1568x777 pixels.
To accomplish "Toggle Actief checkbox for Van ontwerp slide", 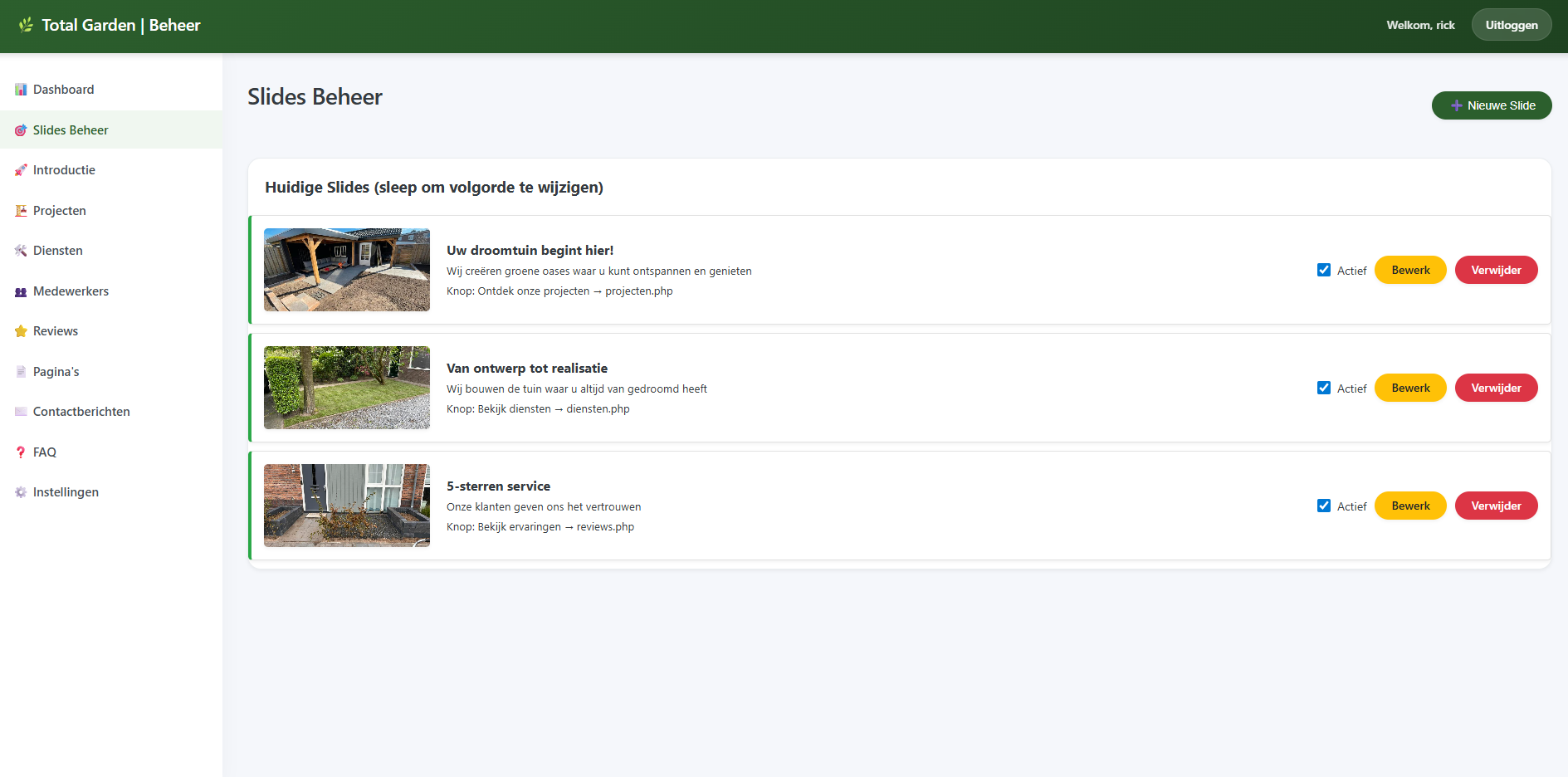I will (1324, 388).
